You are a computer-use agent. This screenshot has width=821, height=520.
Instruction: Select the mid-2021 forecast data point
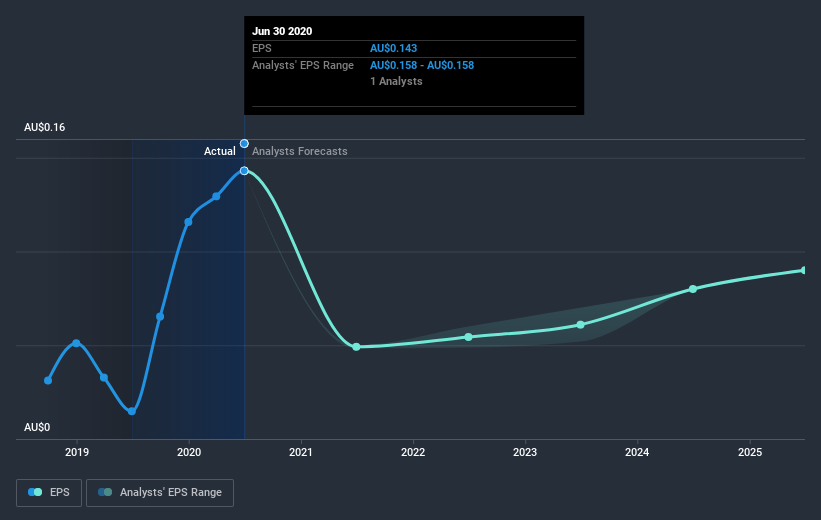357,347
